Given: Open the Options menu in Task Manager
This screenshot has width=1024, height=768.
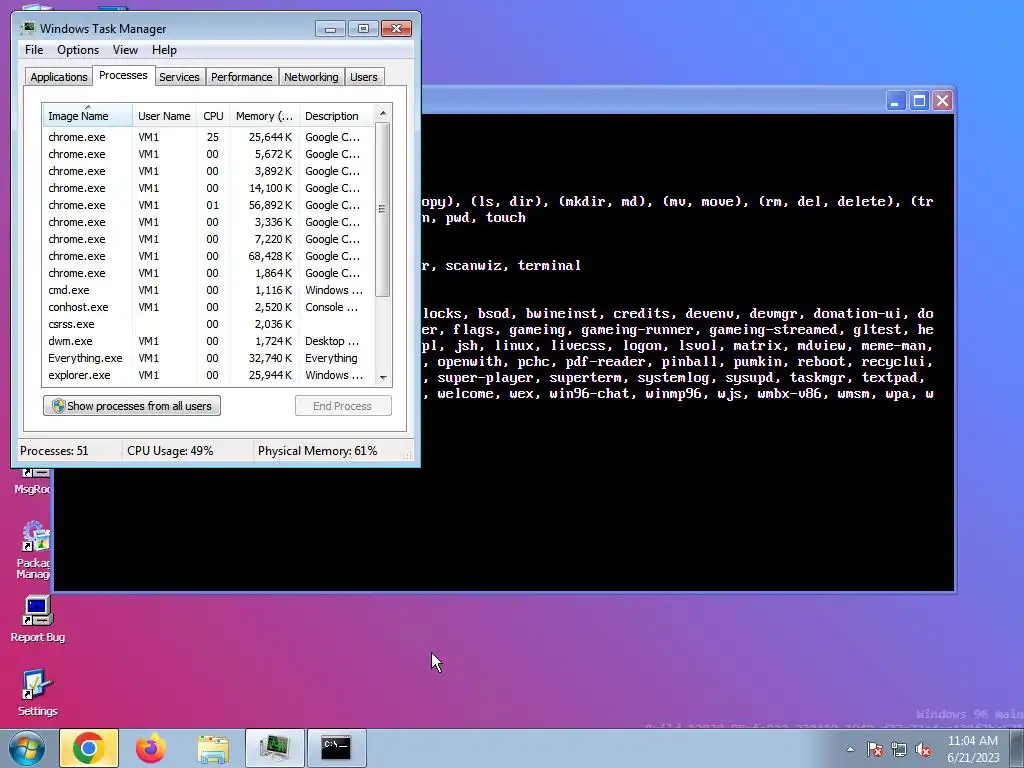Looking at the screenshot, I should (x=78, y=50).
